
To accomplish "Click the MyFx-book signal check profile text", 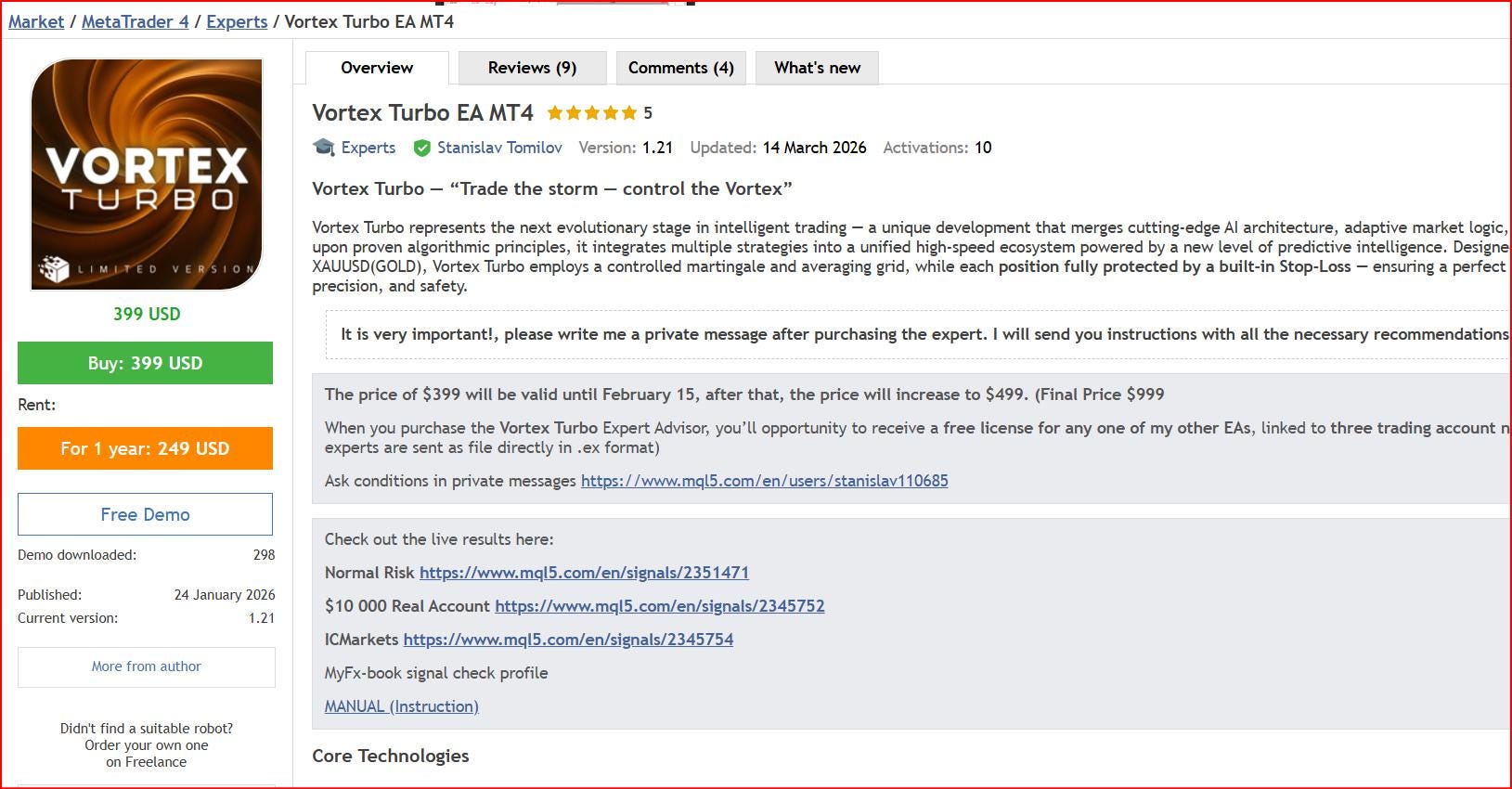I will [436, 673].
